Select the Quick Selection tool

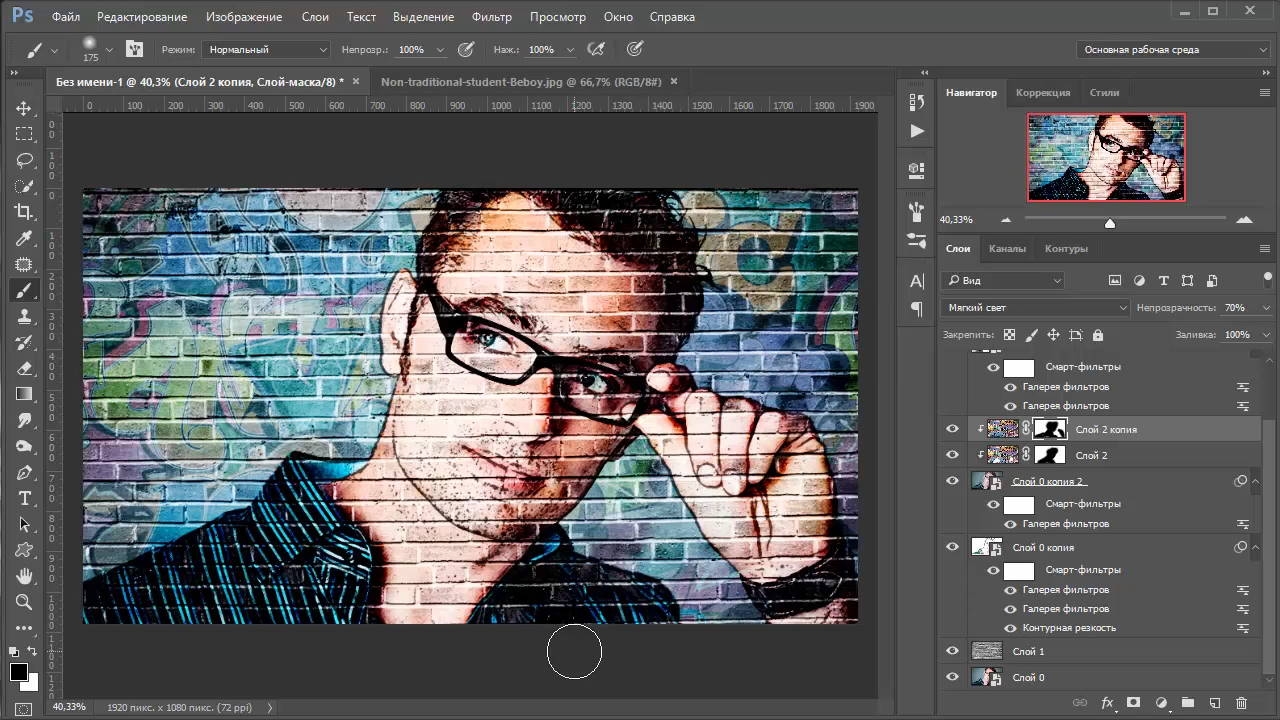pos(24,186)
